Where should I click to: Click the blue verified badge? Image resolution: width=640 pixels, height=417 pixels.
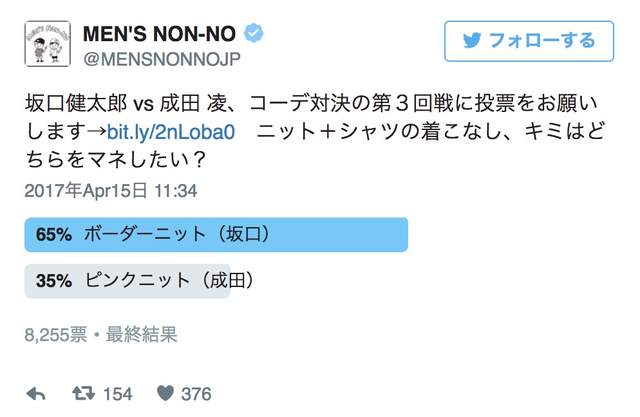tap(257, 36)
